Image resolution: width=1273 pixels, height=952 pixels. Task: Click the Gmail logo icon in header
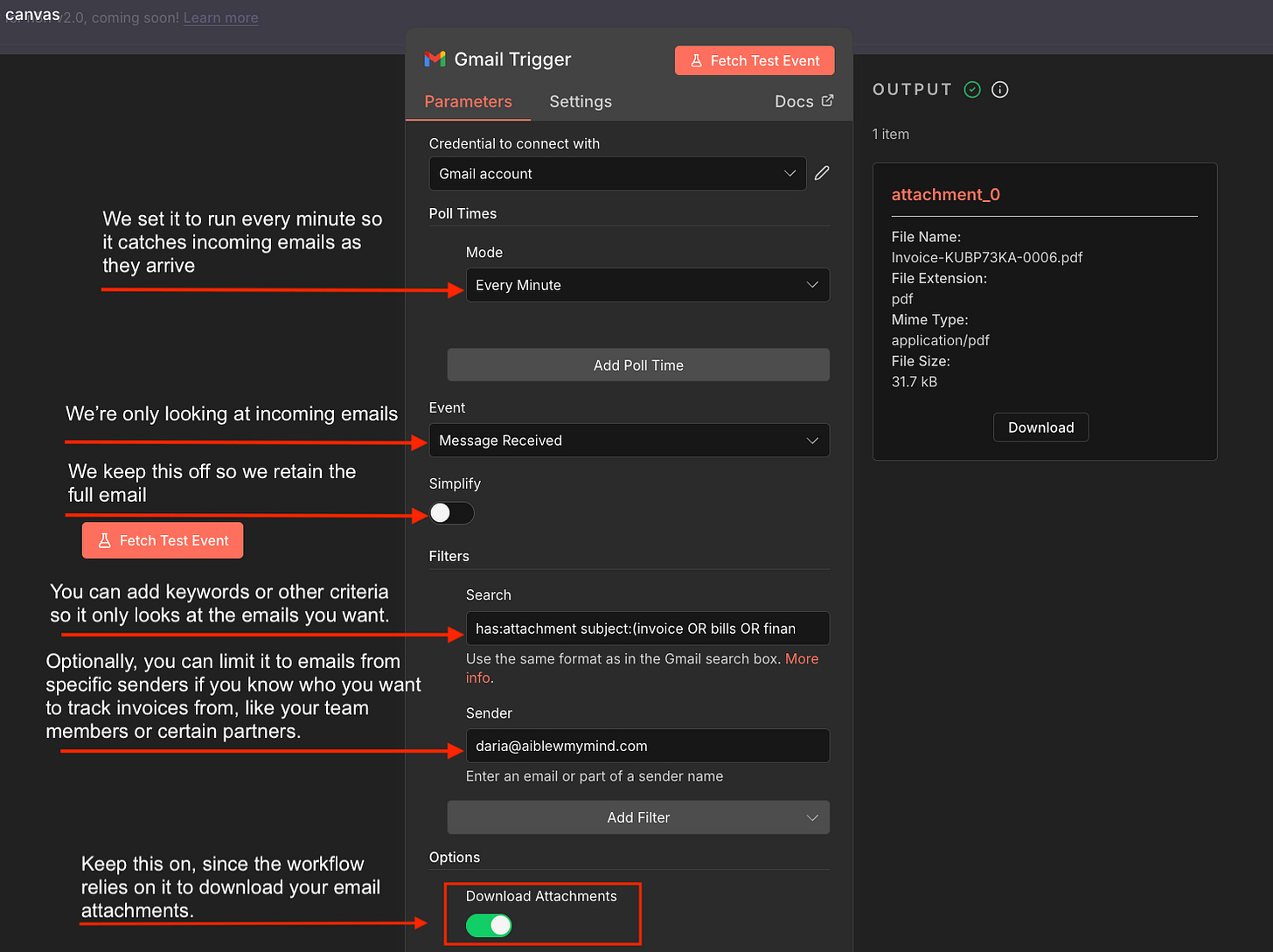435,59
